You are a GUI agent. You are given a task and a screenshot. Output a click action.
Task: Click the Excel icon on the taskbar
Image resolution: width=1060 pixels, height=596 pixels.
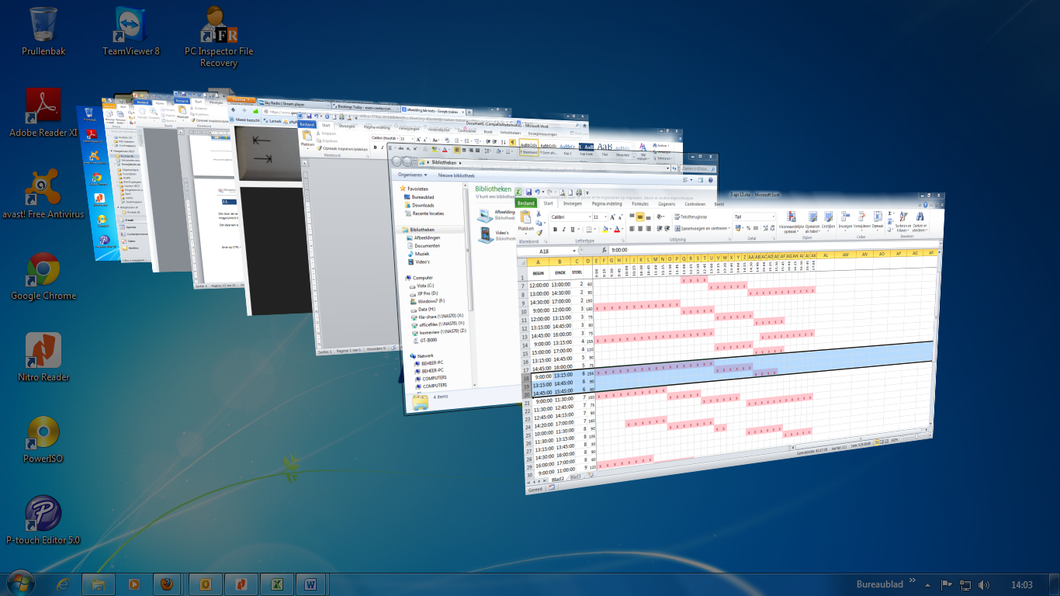tap(276, 584)
